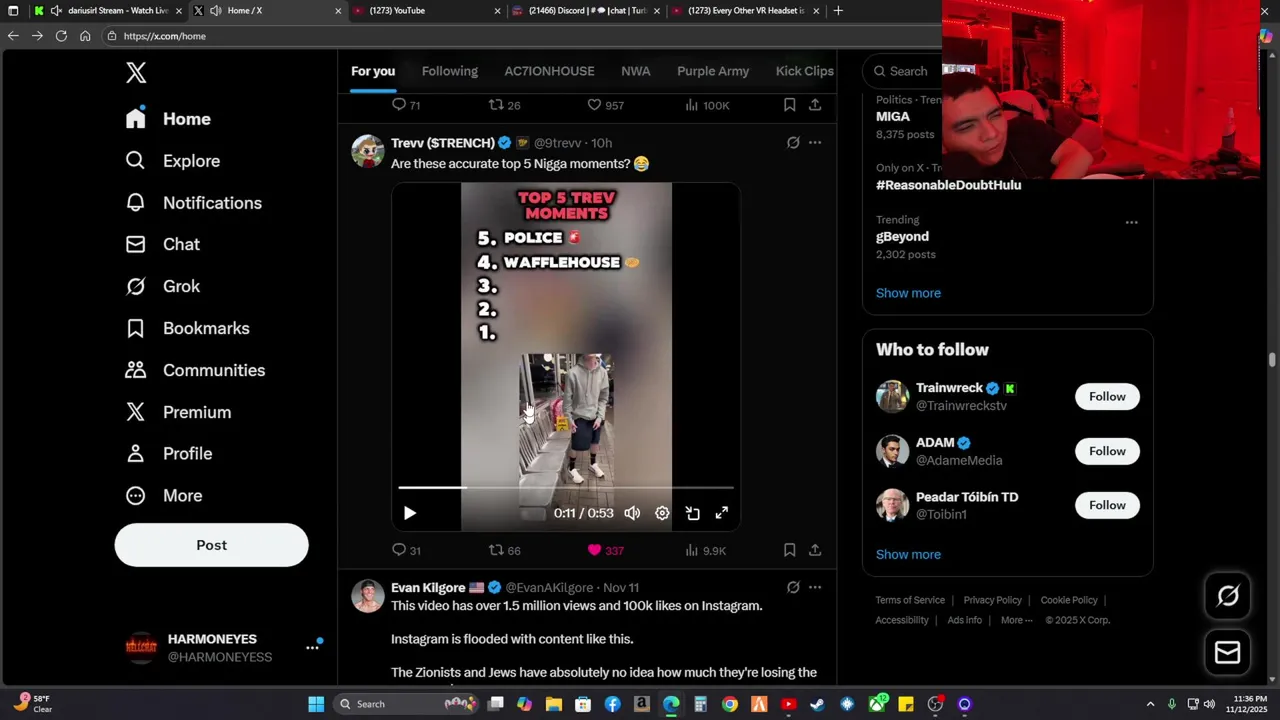Like the post with 957 likes
Viewport: 1280px width, 720px height.
tap(605, 105)
